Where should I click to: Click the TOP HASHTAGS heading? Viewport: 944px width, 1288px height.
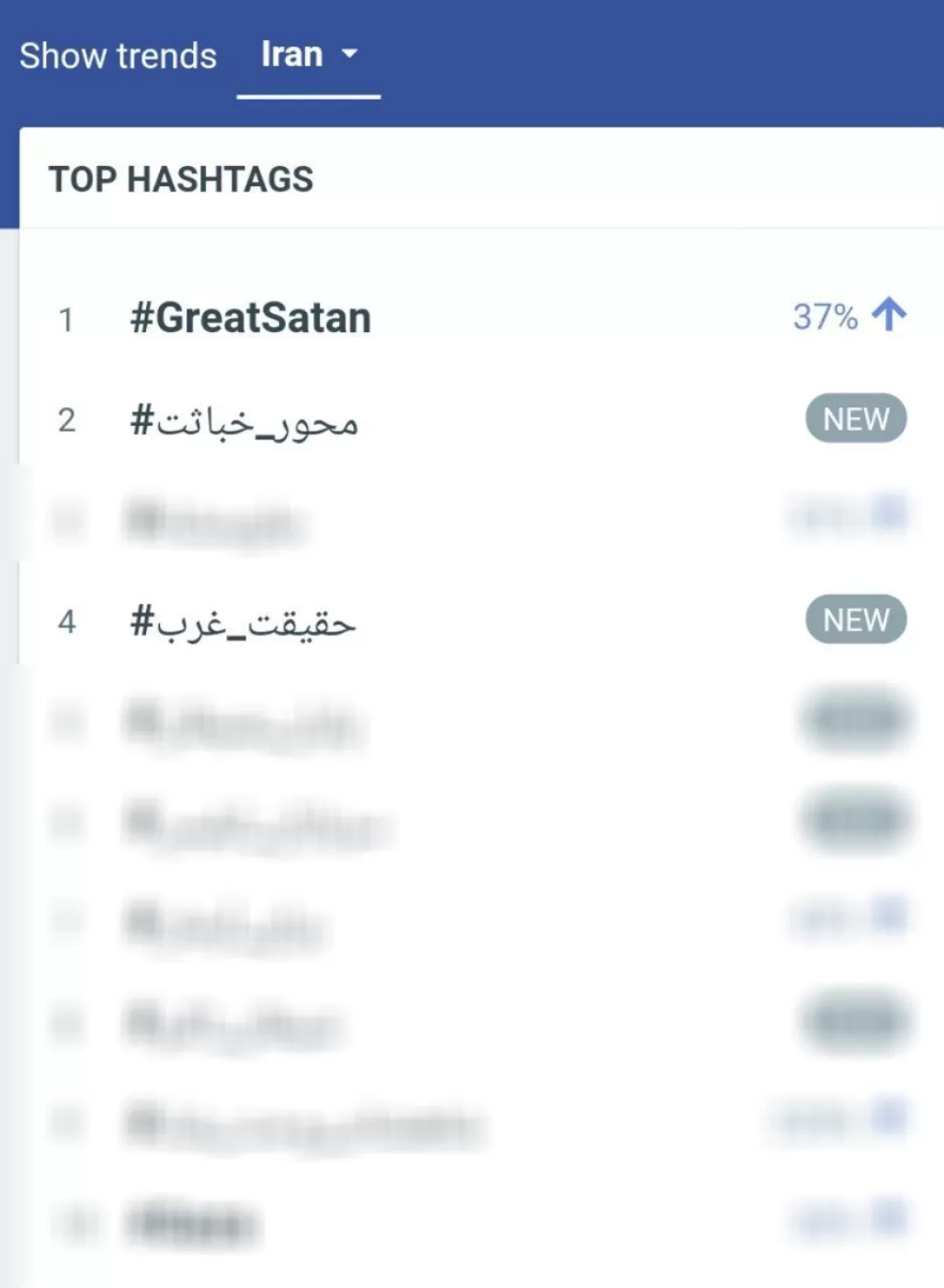pos(181,179)
